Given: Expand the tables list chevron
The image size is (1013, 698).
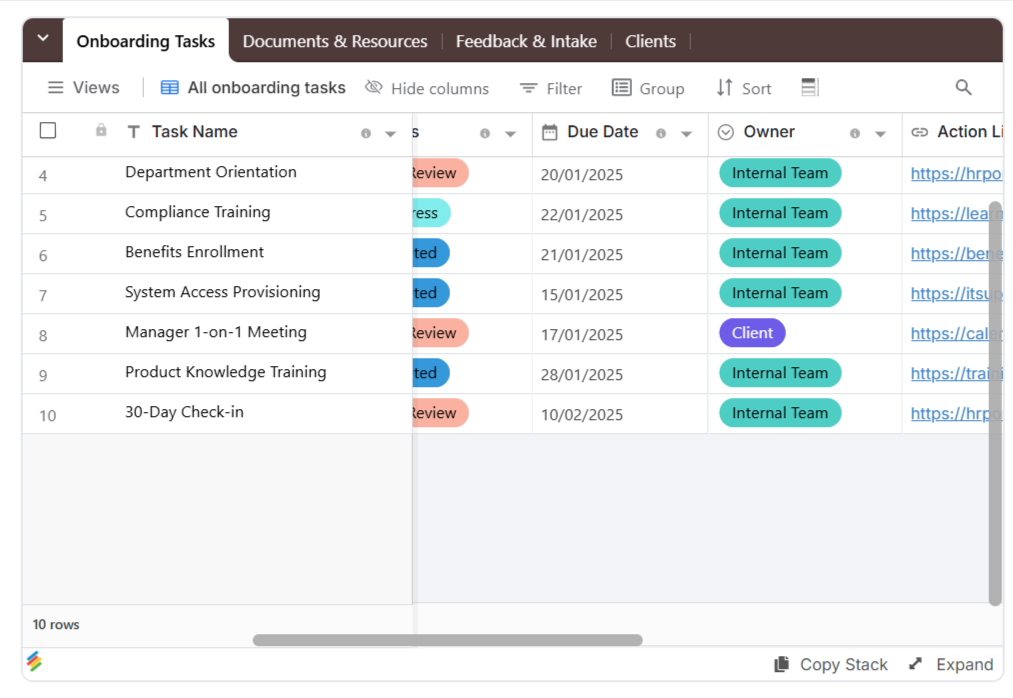Looking at the screenshot, I should tap(43, 38).
